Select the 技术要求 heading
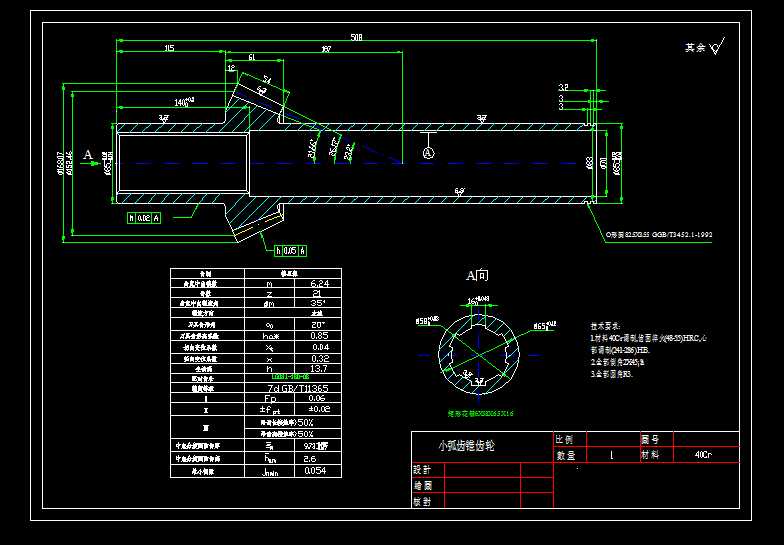The width and height of the screenshot is (784, 545). 605,326
